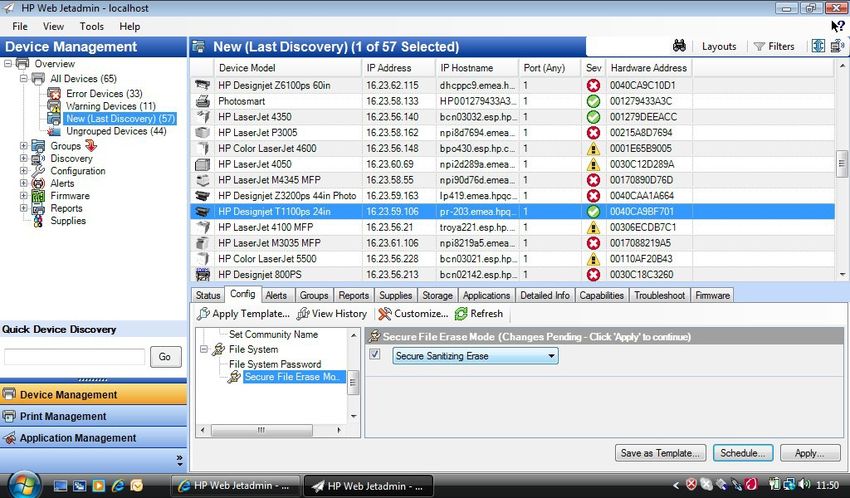Screen dimensions: 850x498
Task: Click the Windows Start orb
Action: [23, 484]
